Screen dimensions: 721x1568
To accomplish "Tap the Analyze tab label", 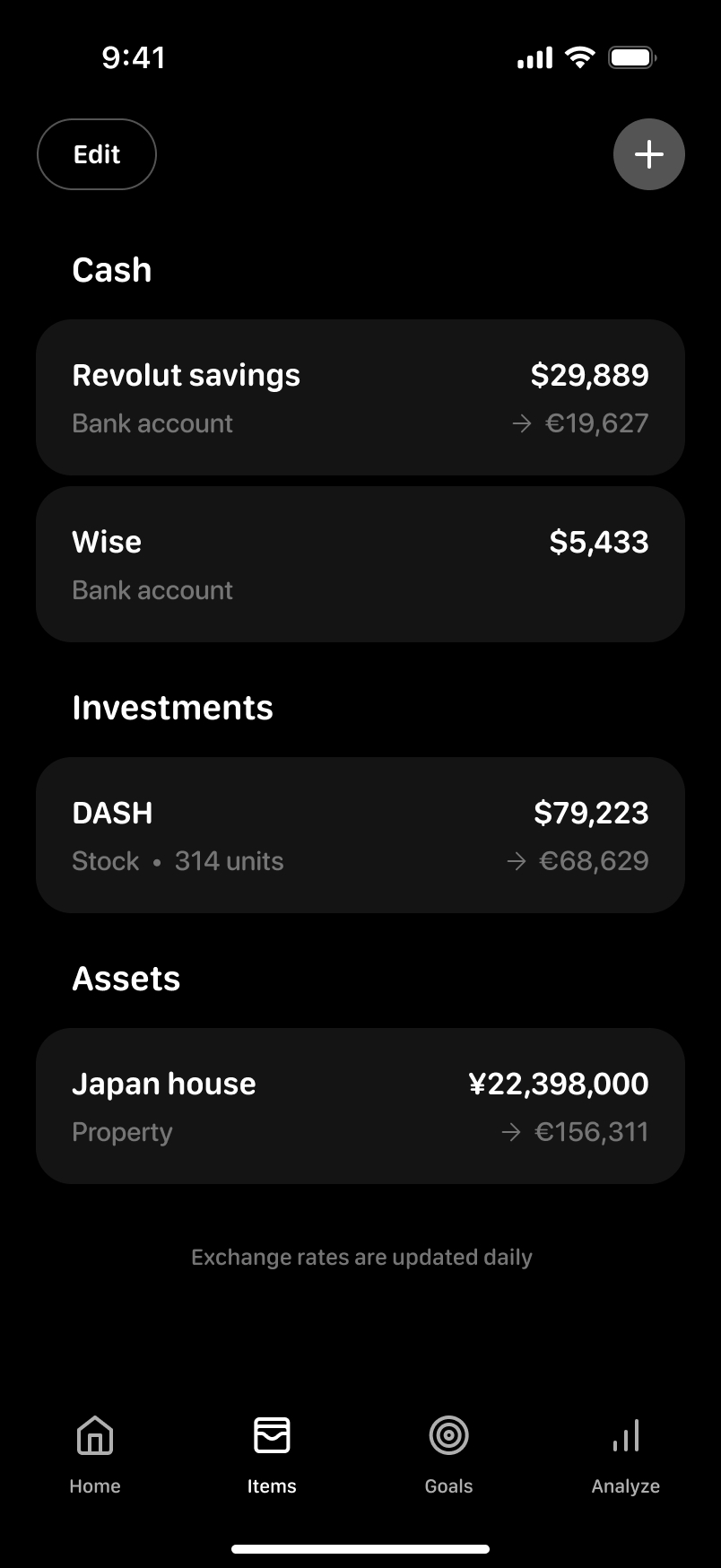I will coord(625,1486).
